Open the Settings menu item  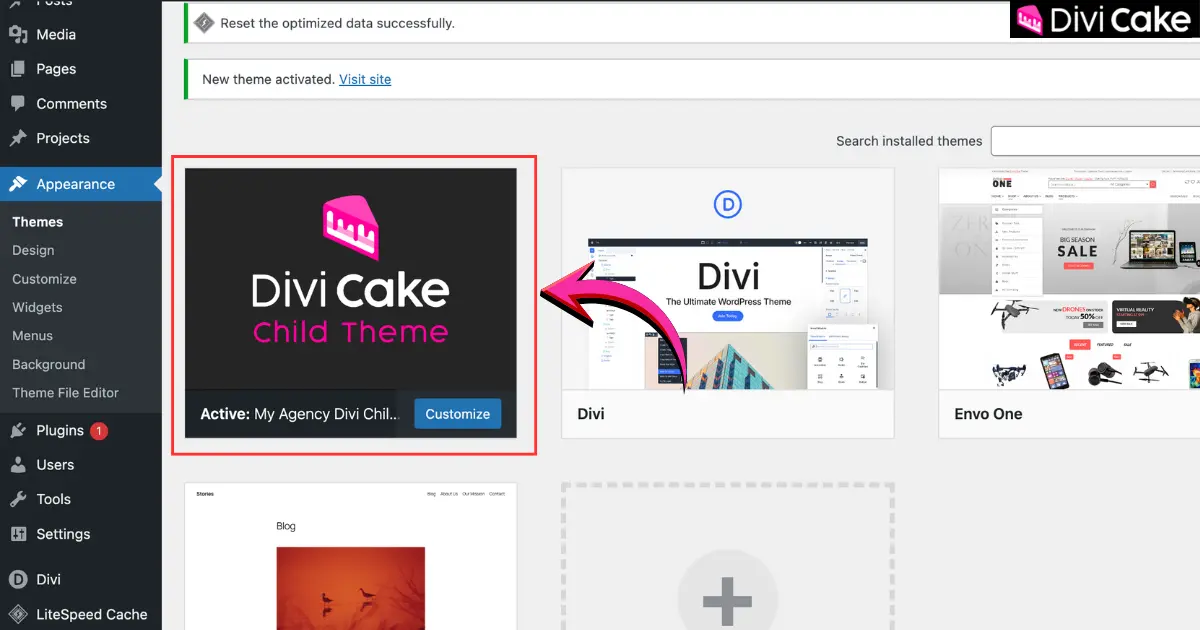click(63, 534)
